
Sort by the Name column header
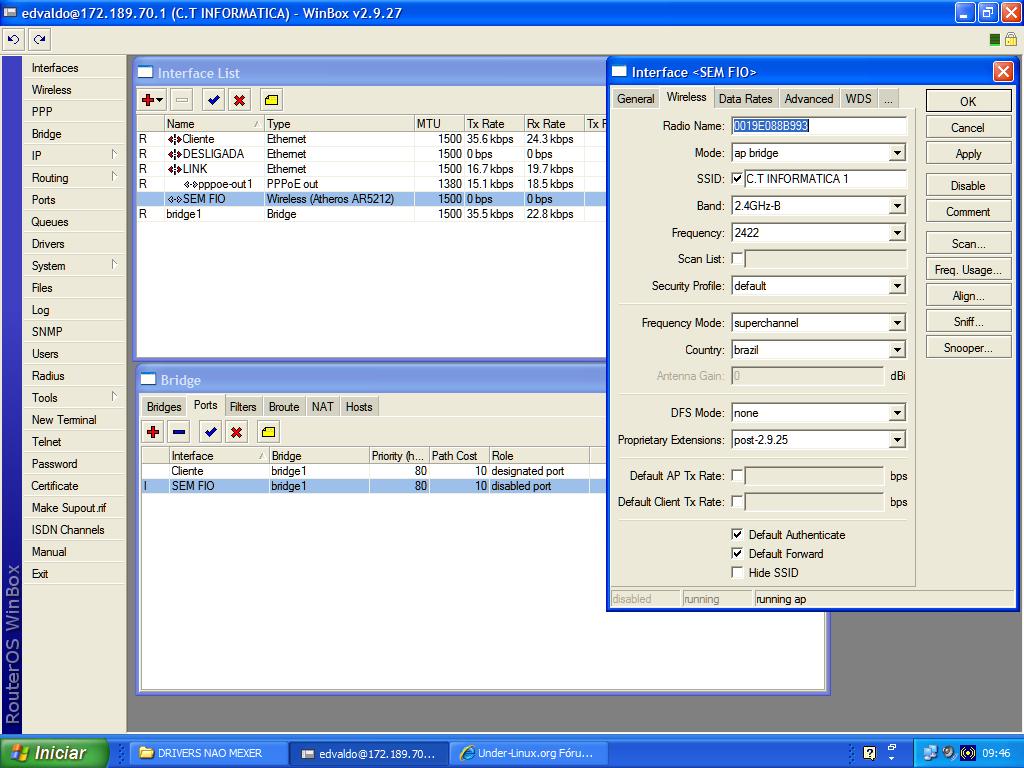tap(213, 123)
